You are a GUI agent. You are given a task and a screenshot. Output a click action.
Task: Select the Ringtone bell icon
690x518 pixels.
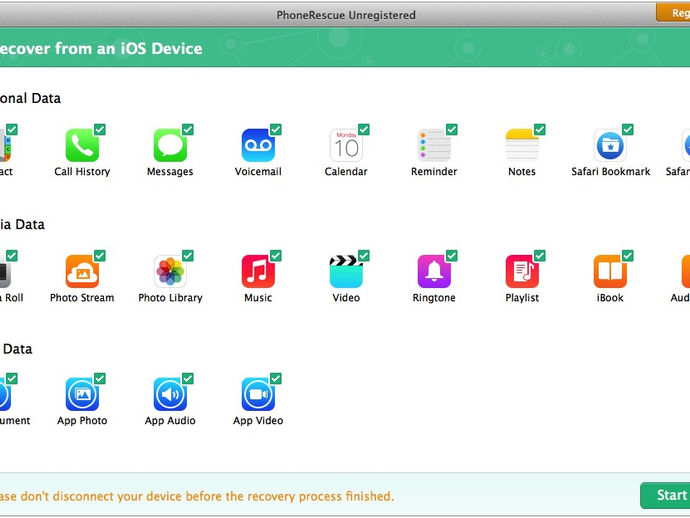pyautogui.click(x=434, y=272)
